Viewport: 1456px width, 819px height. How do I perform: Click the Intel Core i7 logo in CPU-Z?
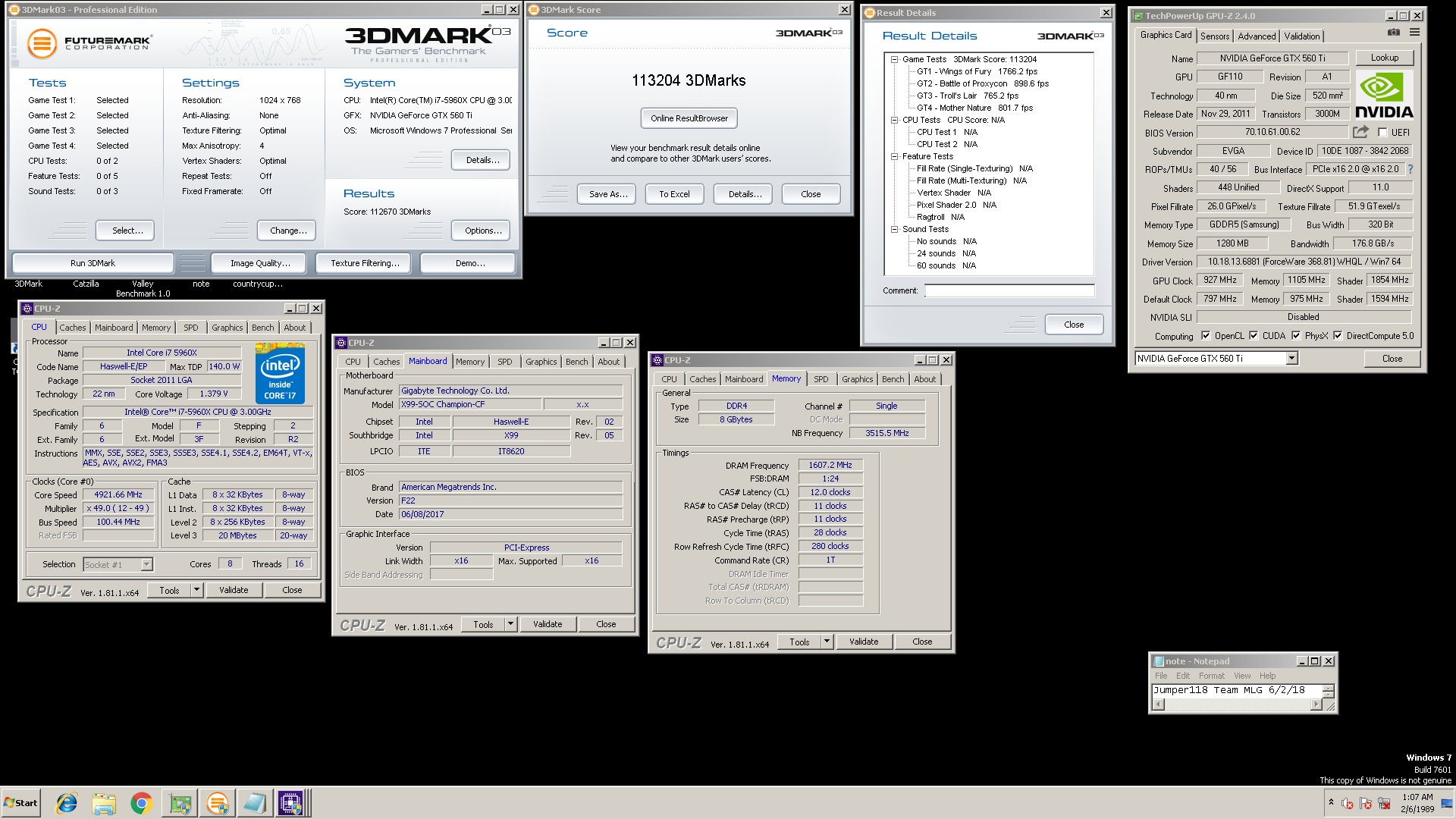click(x=280, y=374)
